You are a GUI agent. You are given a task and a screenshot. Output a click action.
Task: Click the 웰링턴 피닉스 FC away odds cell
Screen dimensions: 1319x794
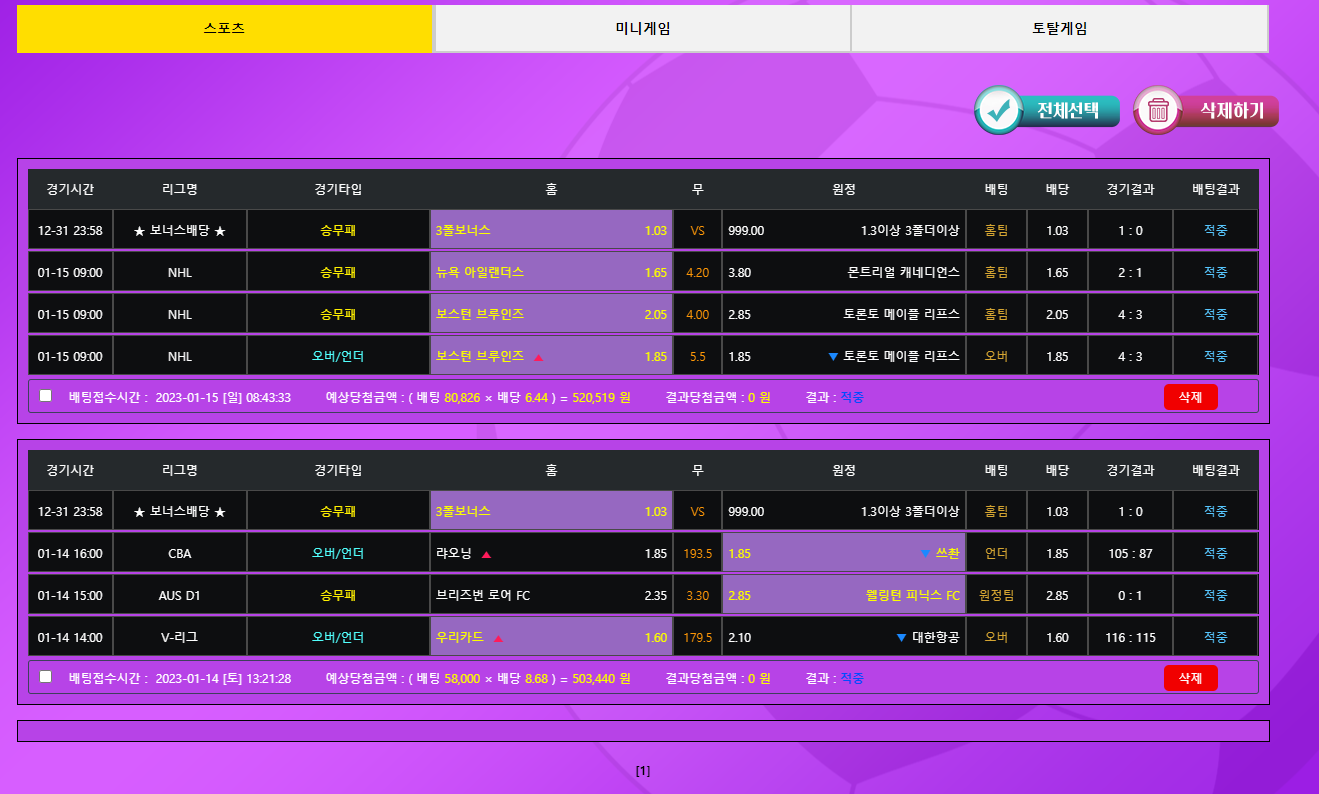coord(843,595)
